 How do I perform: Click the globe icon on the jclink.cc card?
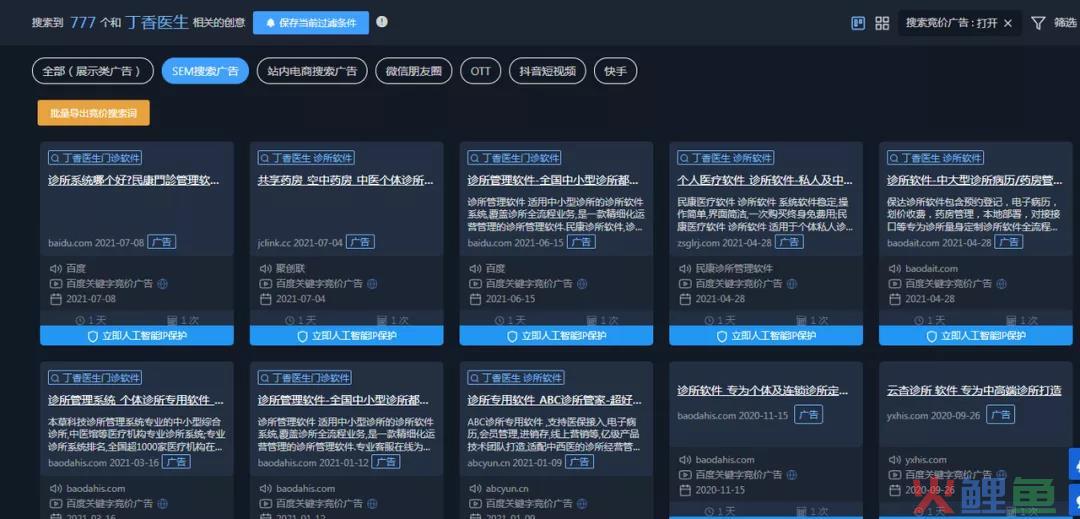pos(372,284)
